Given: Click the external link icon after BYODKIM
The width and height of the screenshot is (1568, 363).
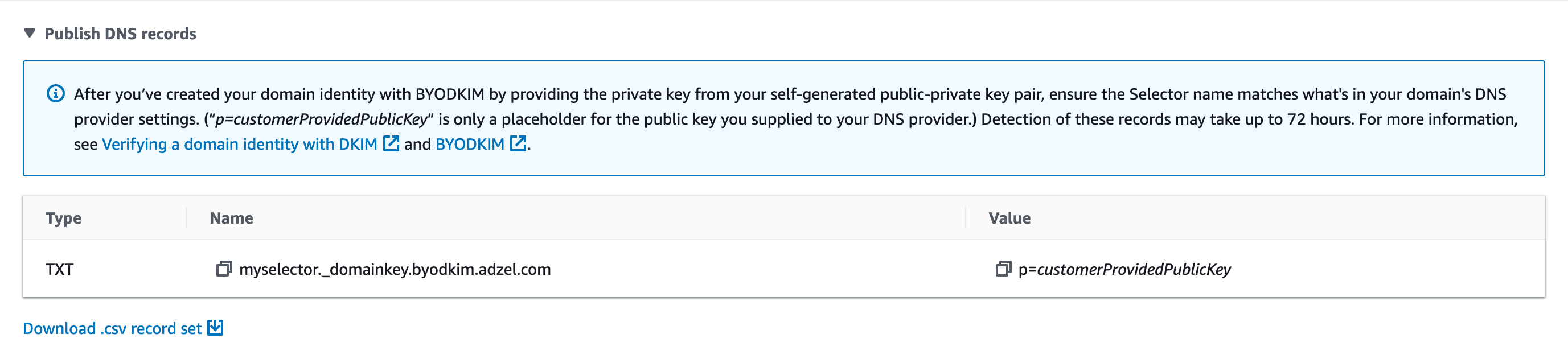Looking at the screenshot, I should click(517, 144).
